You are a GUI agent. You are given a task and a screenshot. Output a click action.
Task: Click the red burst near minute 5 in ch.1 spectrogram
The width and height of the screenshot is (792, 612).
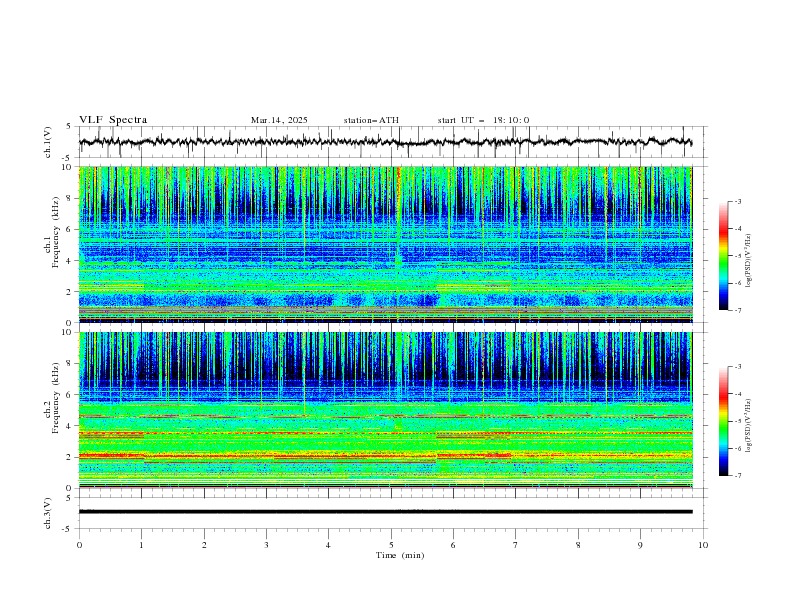399,187
